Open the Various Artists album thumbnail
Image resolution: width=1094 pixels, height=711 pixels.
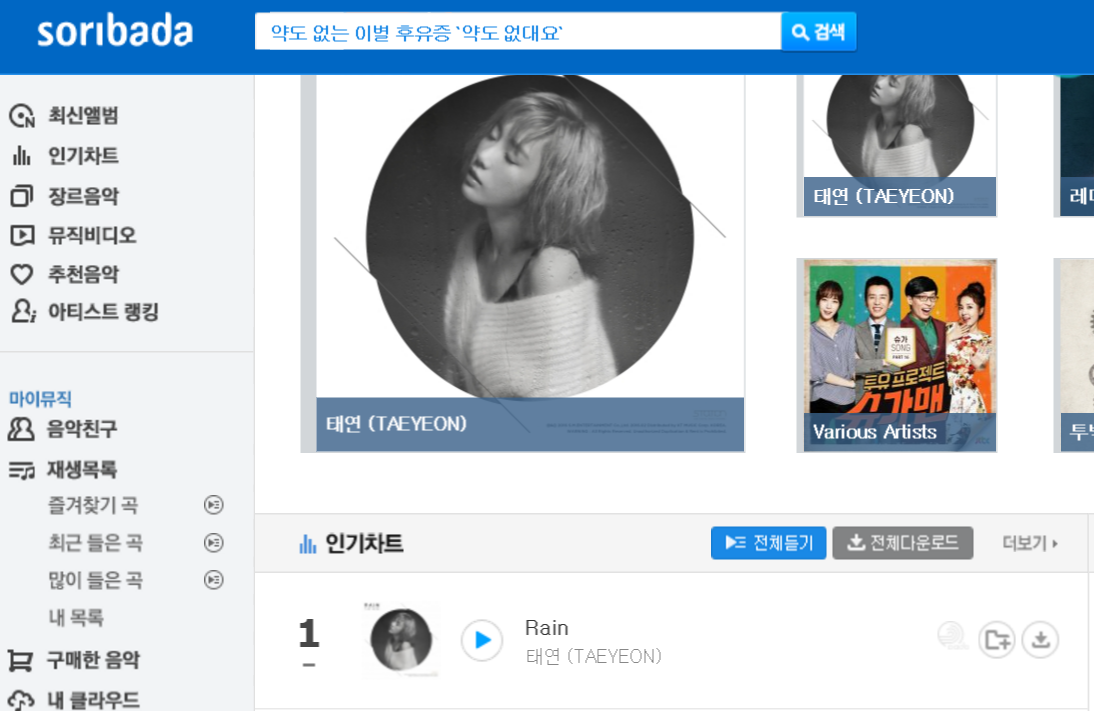pos(897,355)
